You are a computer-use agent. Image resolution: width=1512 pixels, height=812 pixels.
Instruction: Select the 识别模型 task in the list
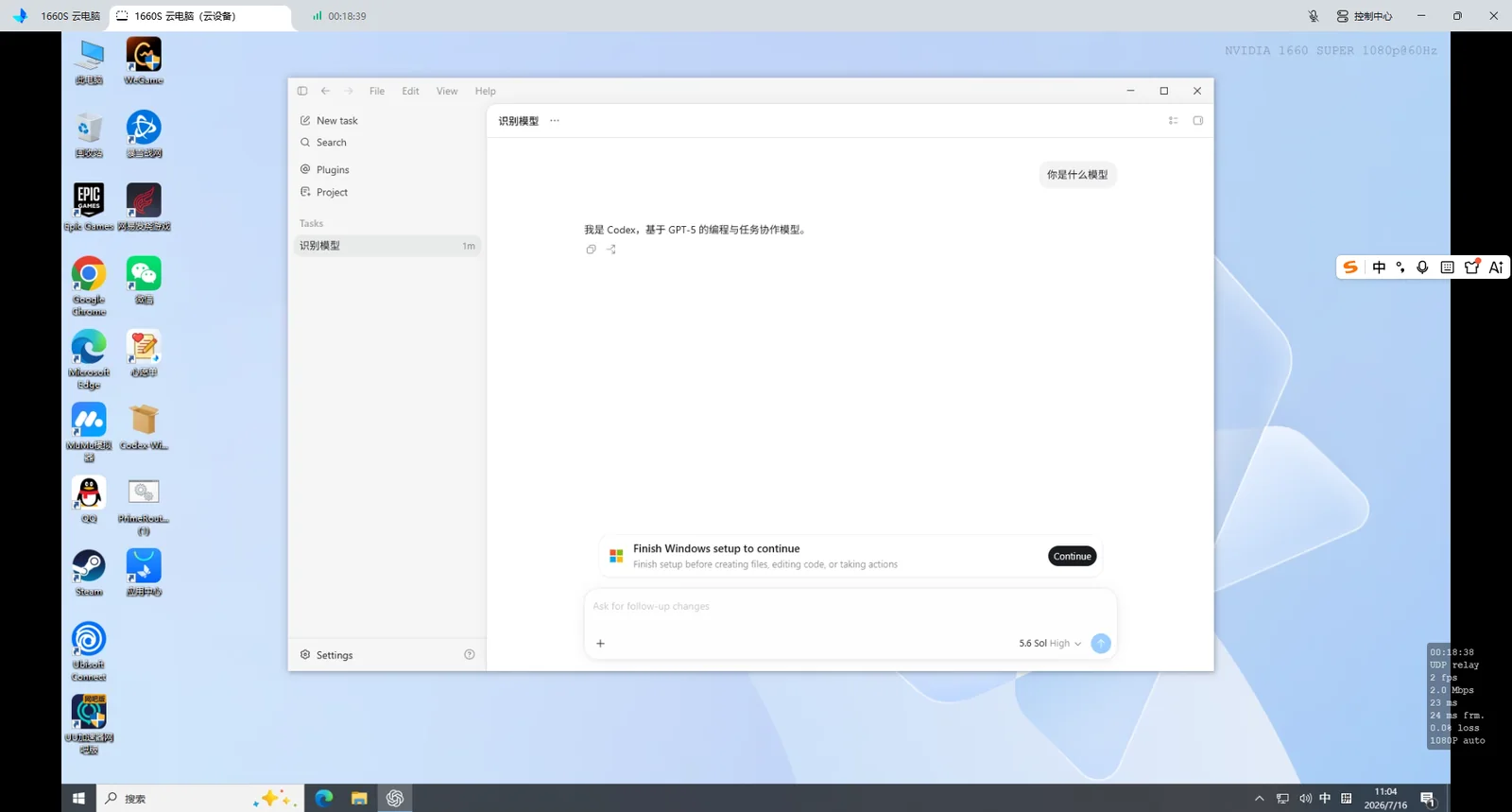(387, 246)
